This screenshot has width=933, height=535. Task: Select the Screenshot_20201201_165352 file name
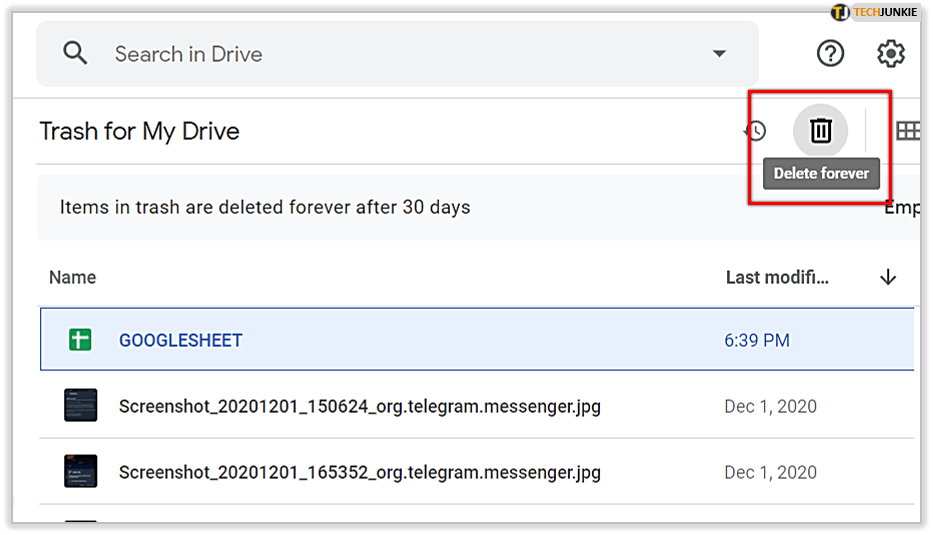pos(359,472)
